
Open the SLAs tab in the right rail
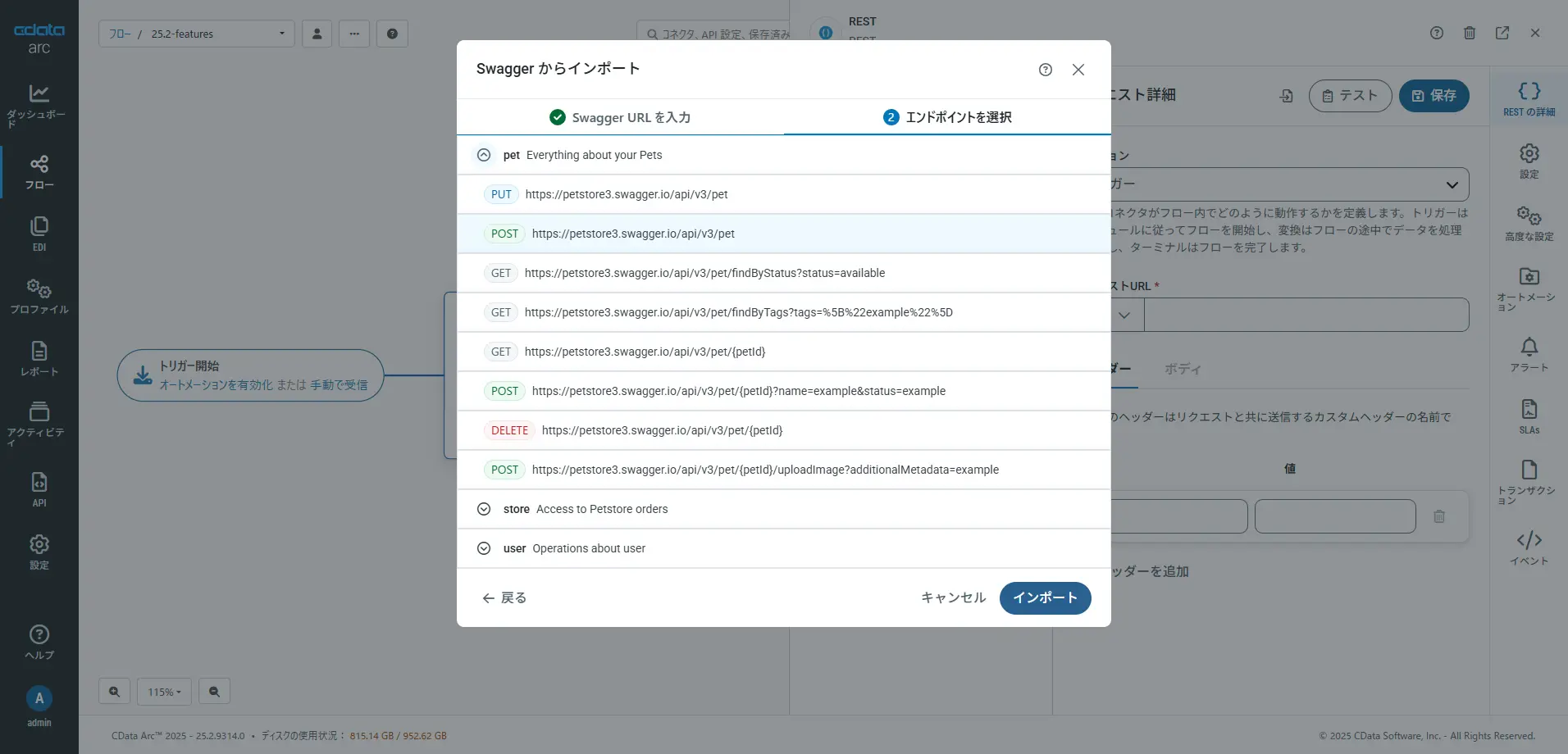pyautogui.click(x=1529, y=417)
